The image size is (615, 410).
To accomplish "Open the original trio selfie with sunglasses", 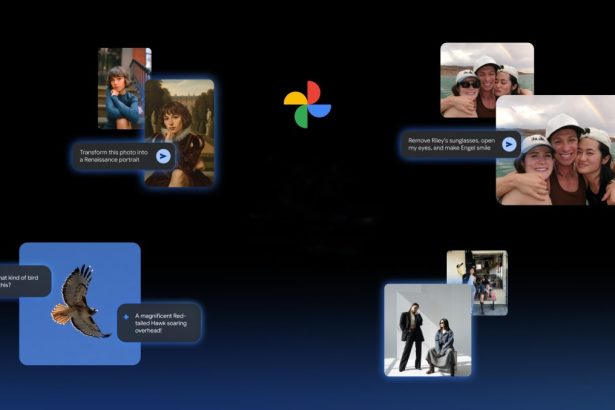I will [x=487, y=80].
